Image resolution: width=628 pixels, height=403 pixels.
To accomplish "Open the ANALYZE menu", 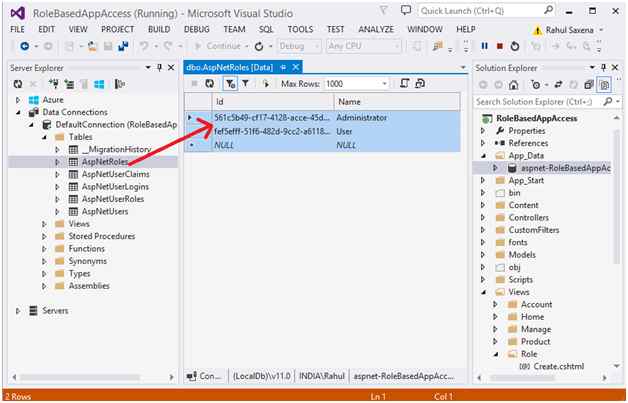I will pos(376,29).
